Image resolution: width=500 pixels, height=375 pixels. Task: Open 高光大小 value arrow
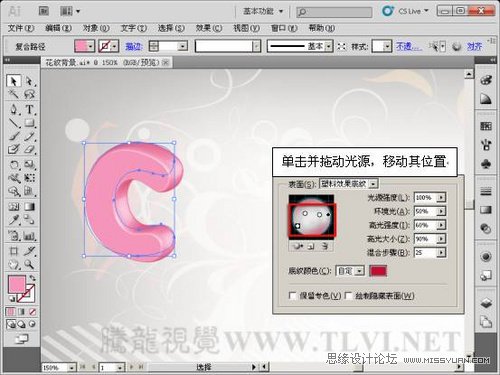click(x=441, y=239)
